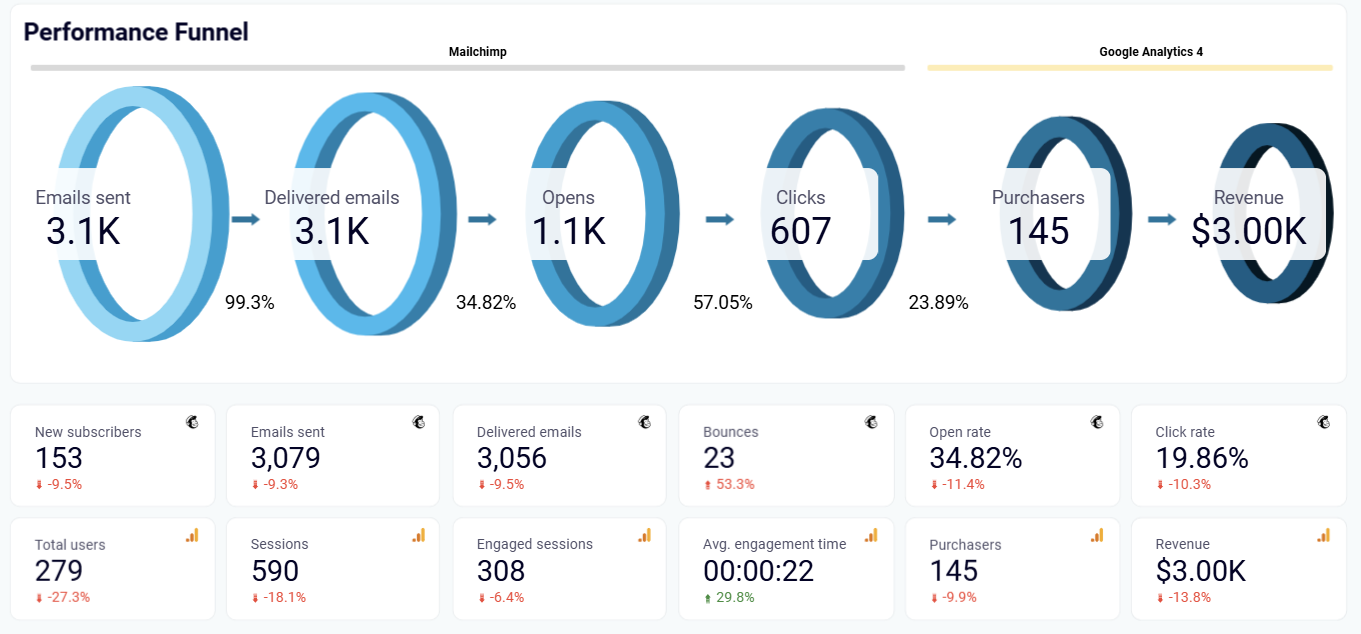Click the Delivered emails card -9.5% change
The width and height of the screenshot is (1361, 634).
506,485
